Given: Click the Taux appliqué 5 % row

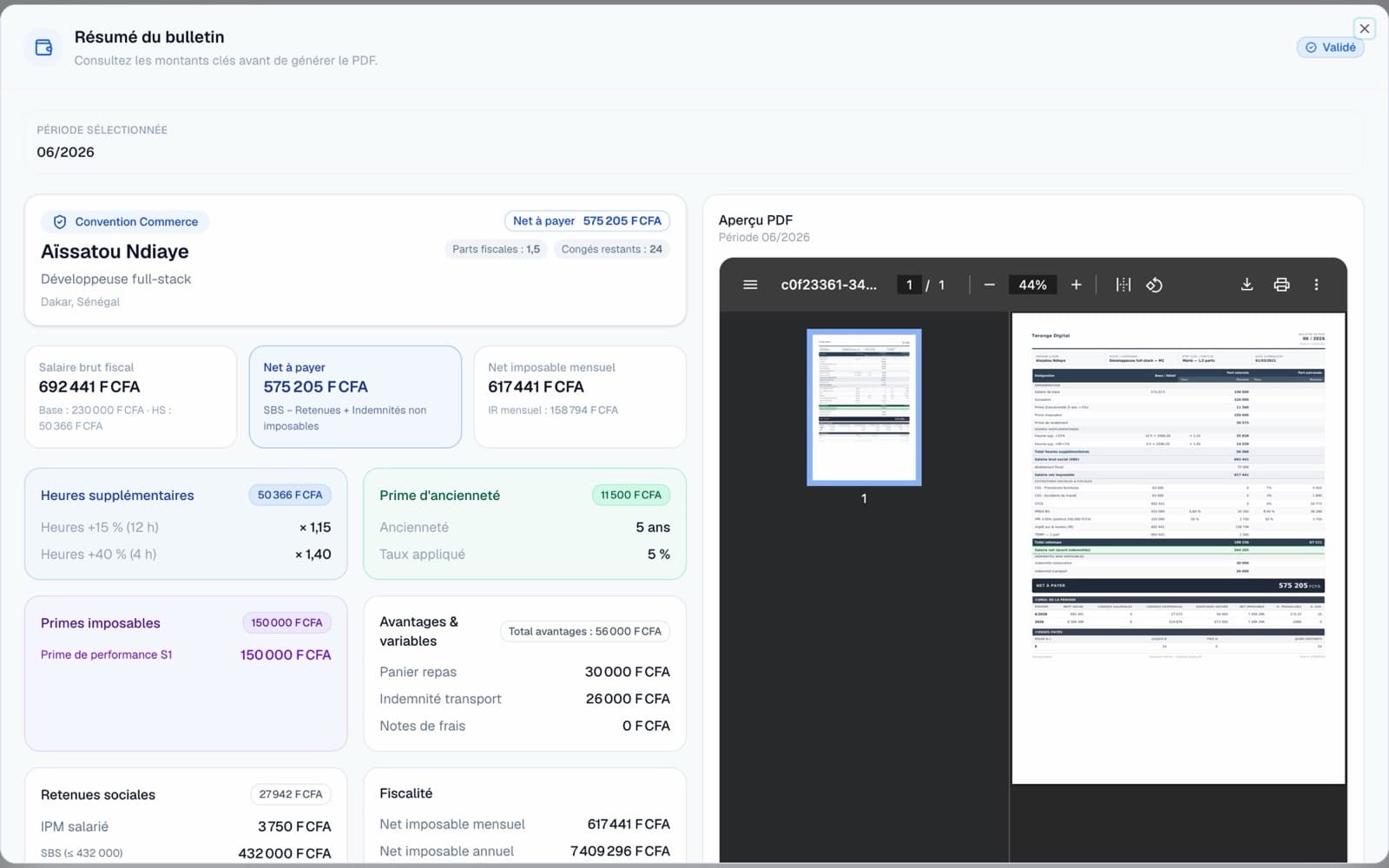Looking at the screenshot, I should [524, 555].
